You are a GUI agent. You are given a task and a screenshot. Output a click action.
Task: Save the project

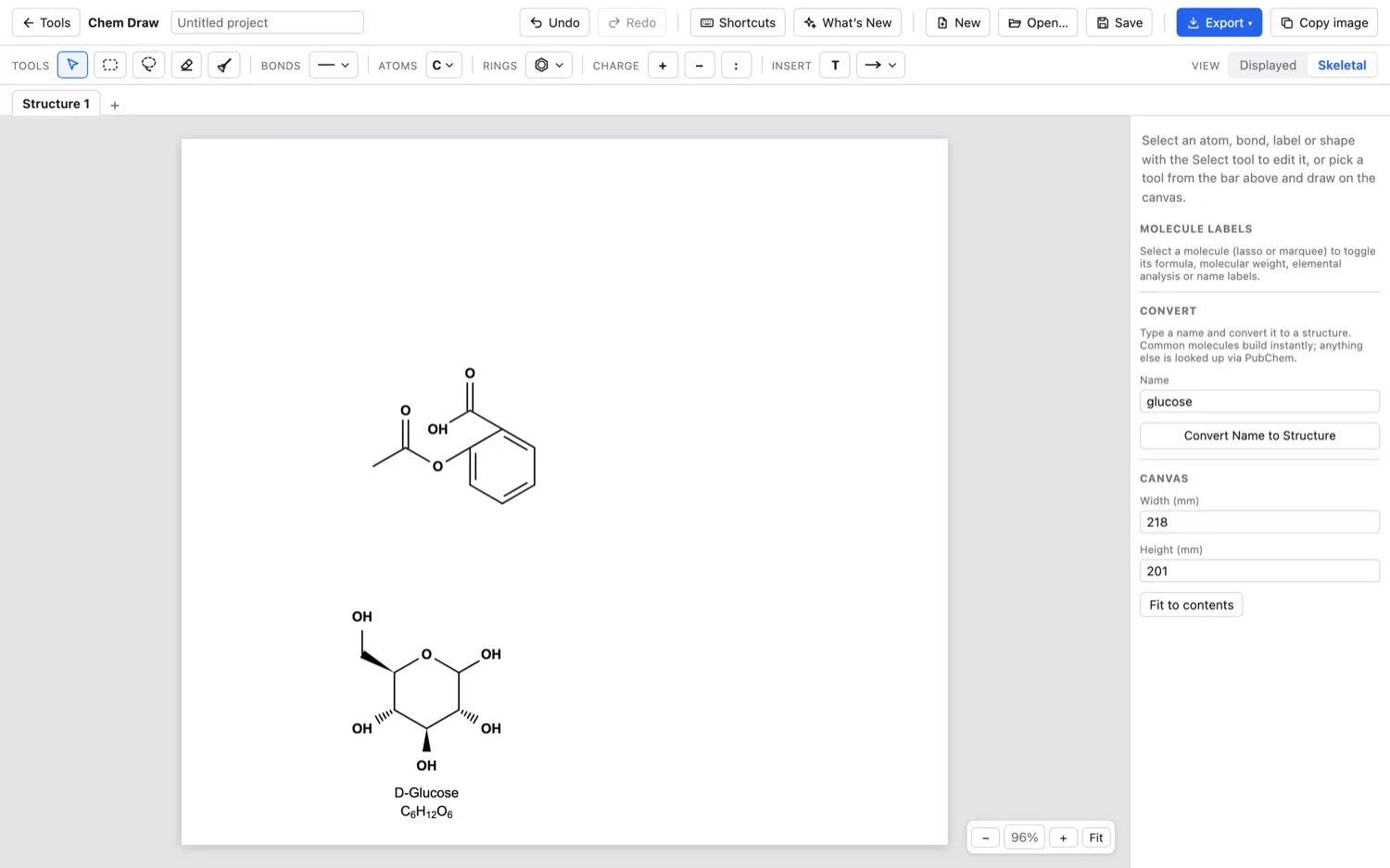coord(1119,22)
